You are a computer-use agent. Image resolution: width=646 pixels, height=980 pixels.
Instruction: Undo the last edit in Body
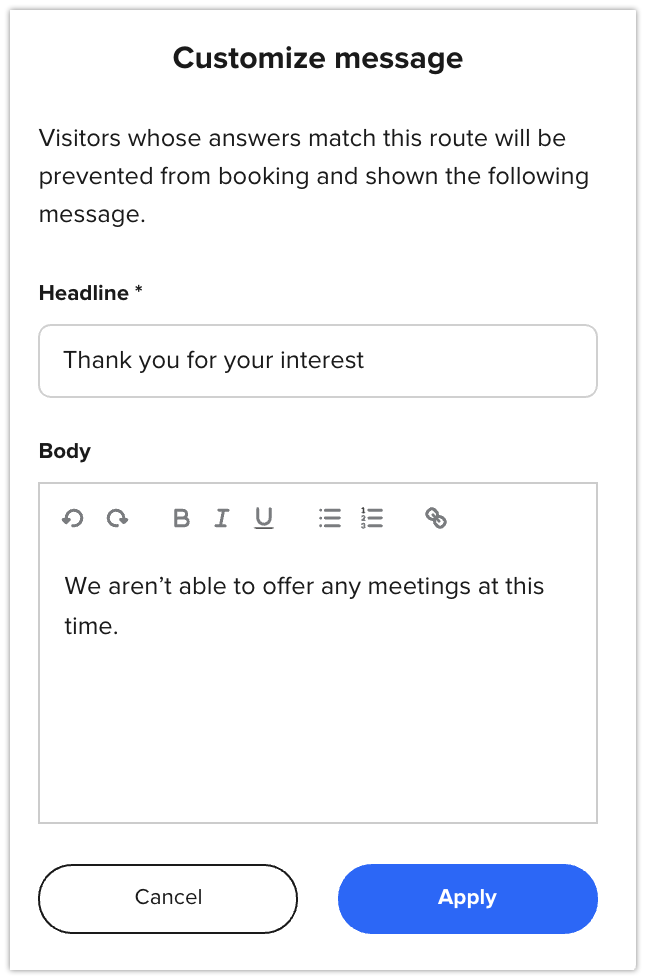click(x=72, y=518)
